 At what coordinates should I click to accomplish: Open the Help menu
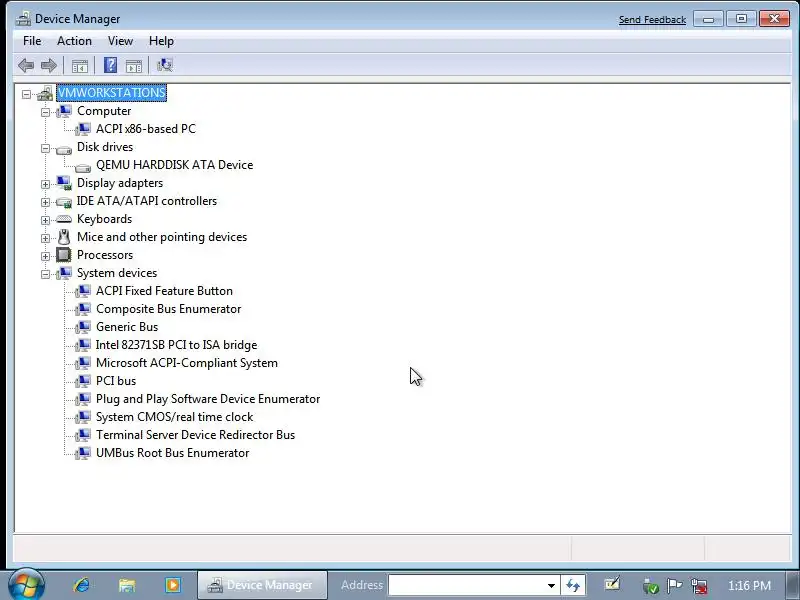pyautogui.click(x=161, y=41)
